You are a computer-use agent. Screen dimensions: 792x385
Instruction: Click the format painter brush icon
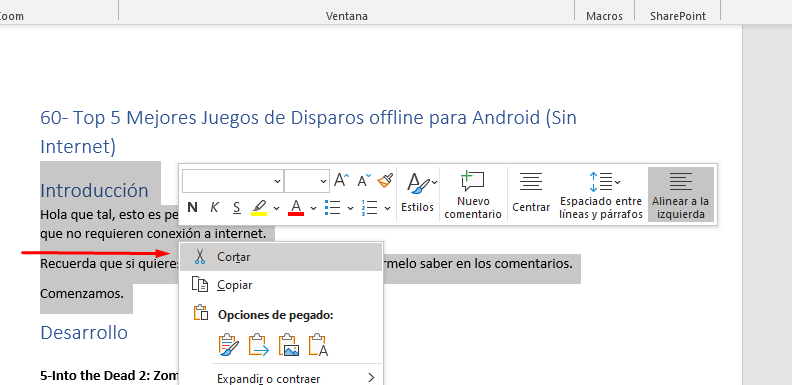pyautogui.click(x=385, y=180)
